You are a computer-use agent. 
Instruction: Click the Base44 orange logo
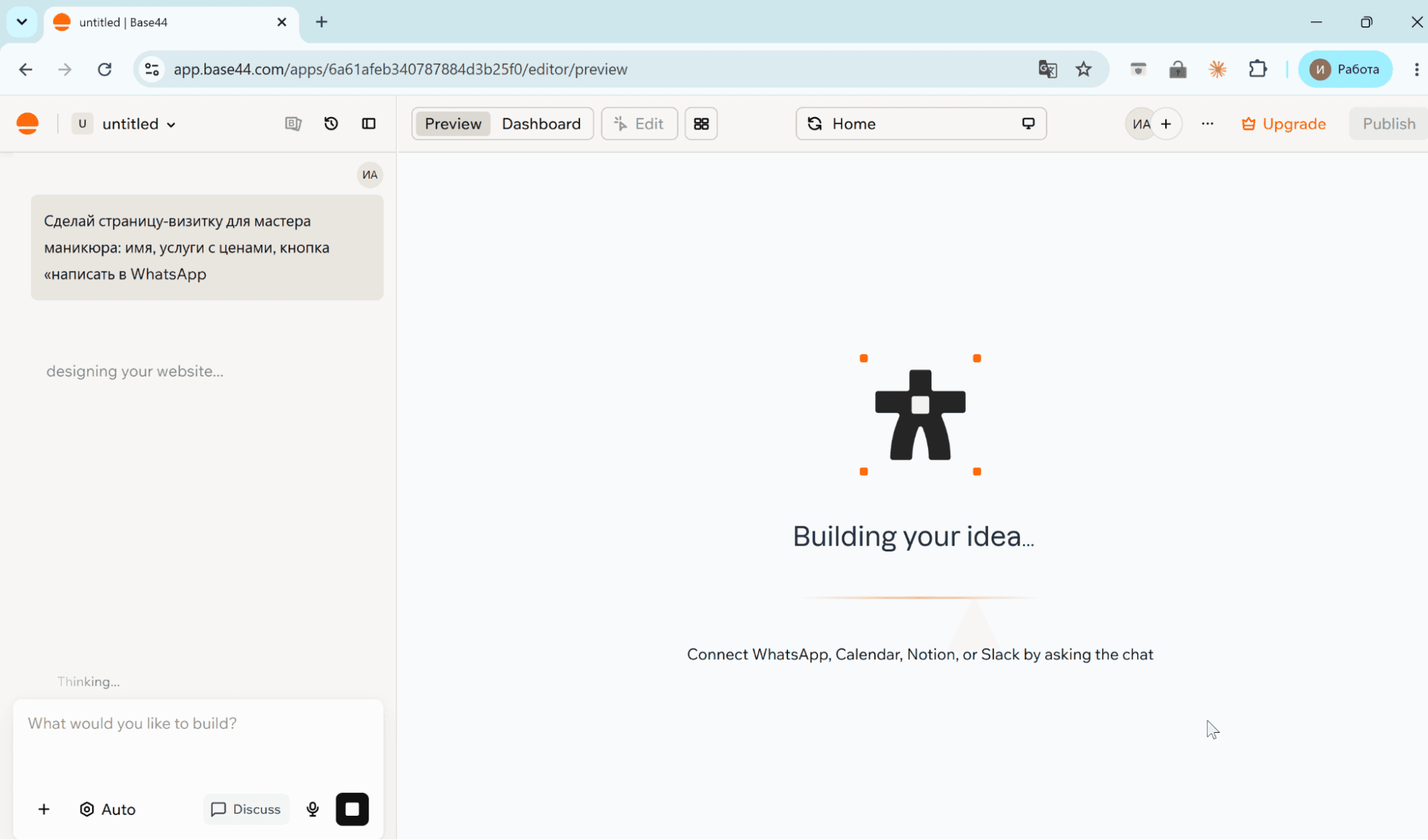[27, 124]
